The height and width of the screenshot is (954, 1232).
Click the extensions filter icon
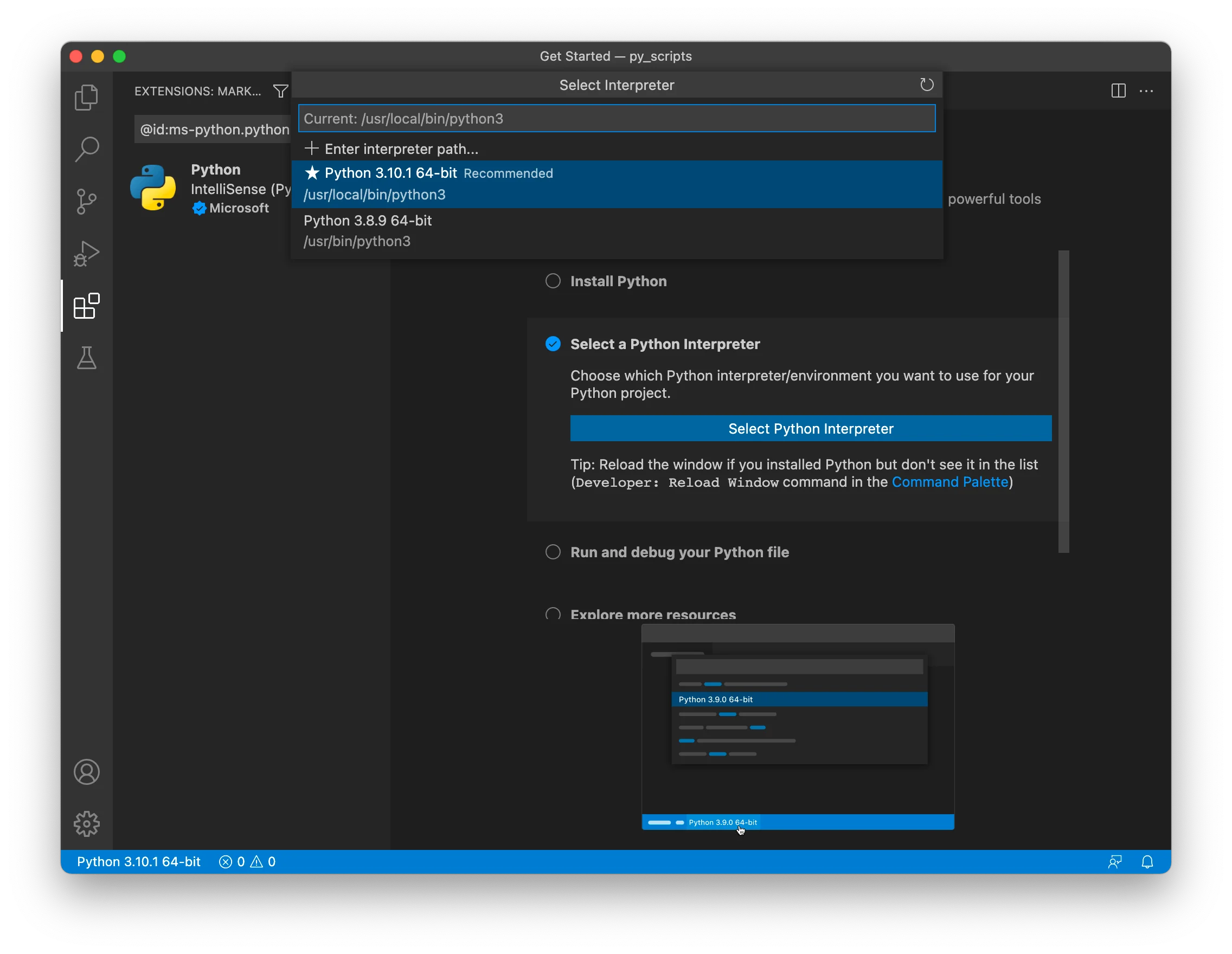280,91
